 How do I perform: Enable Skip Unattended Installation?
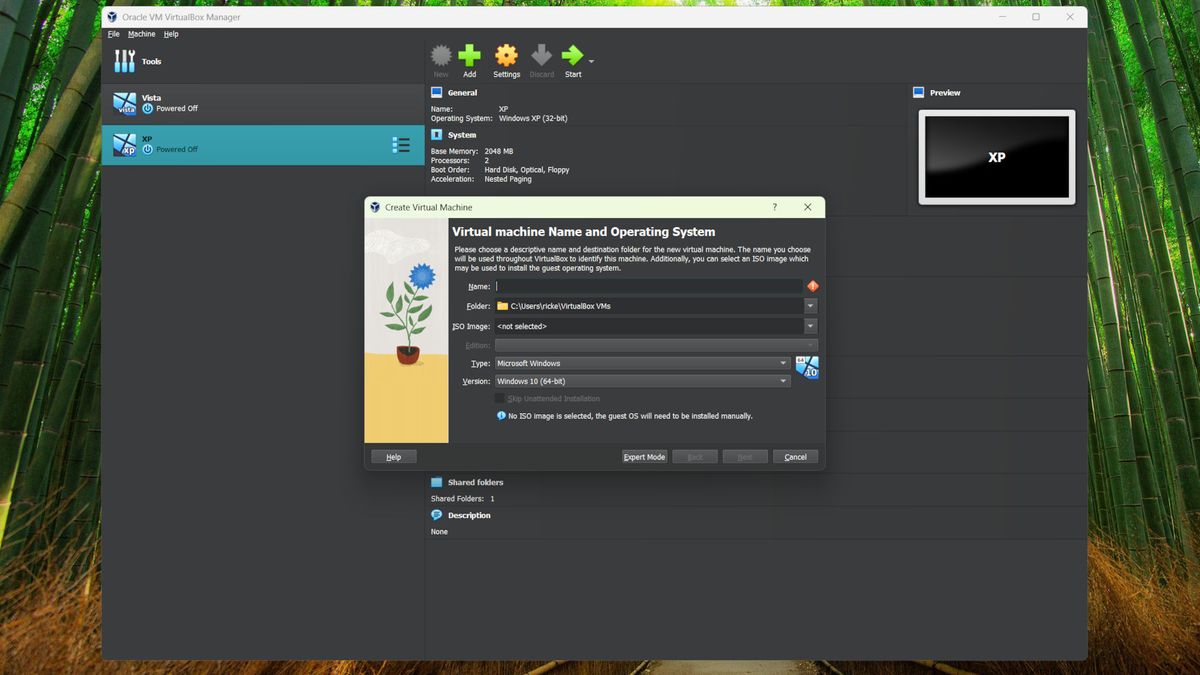(500, 398)
